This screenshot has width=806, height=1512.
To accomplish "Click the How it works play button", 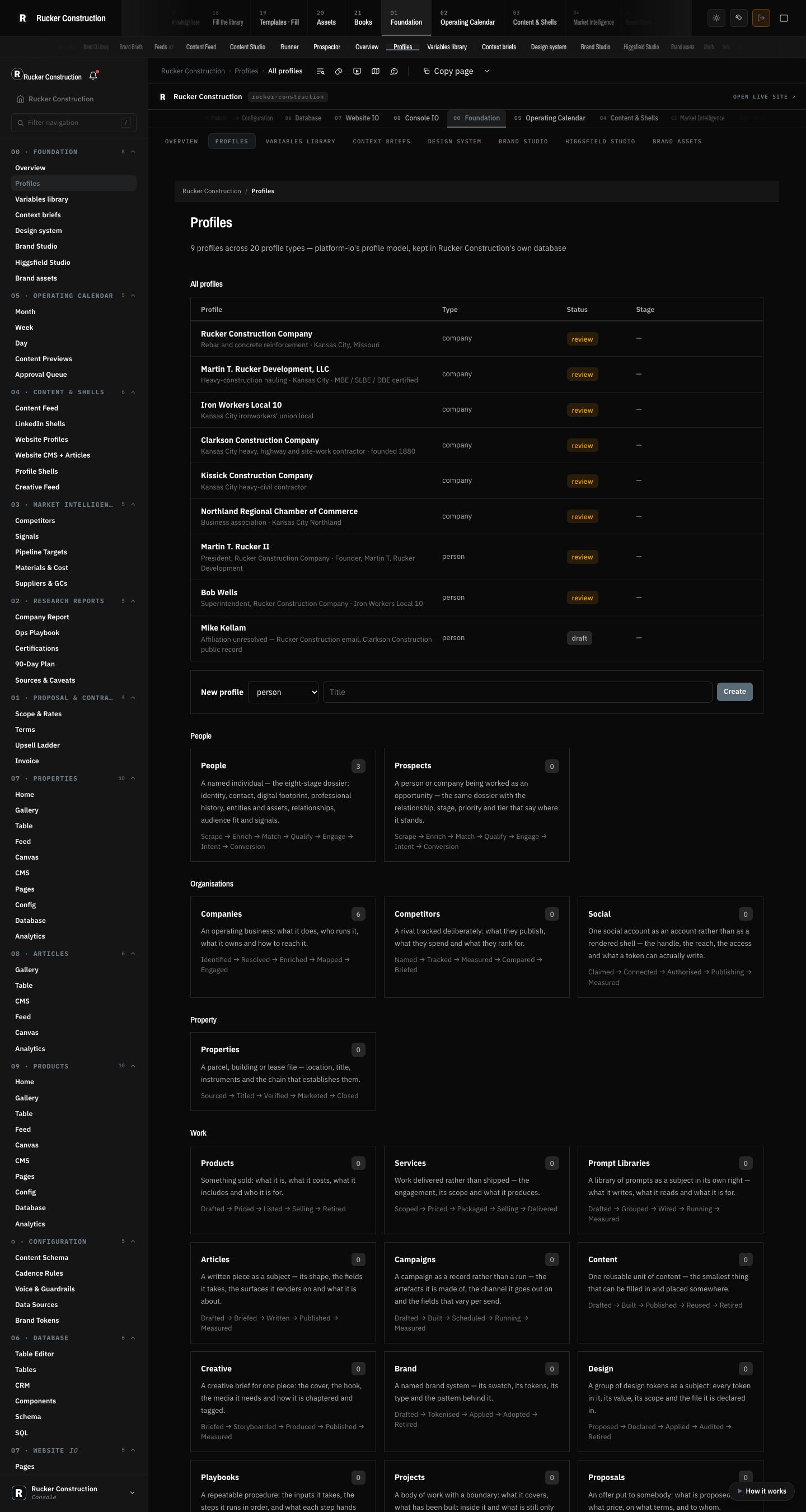I will point(761,1491).
